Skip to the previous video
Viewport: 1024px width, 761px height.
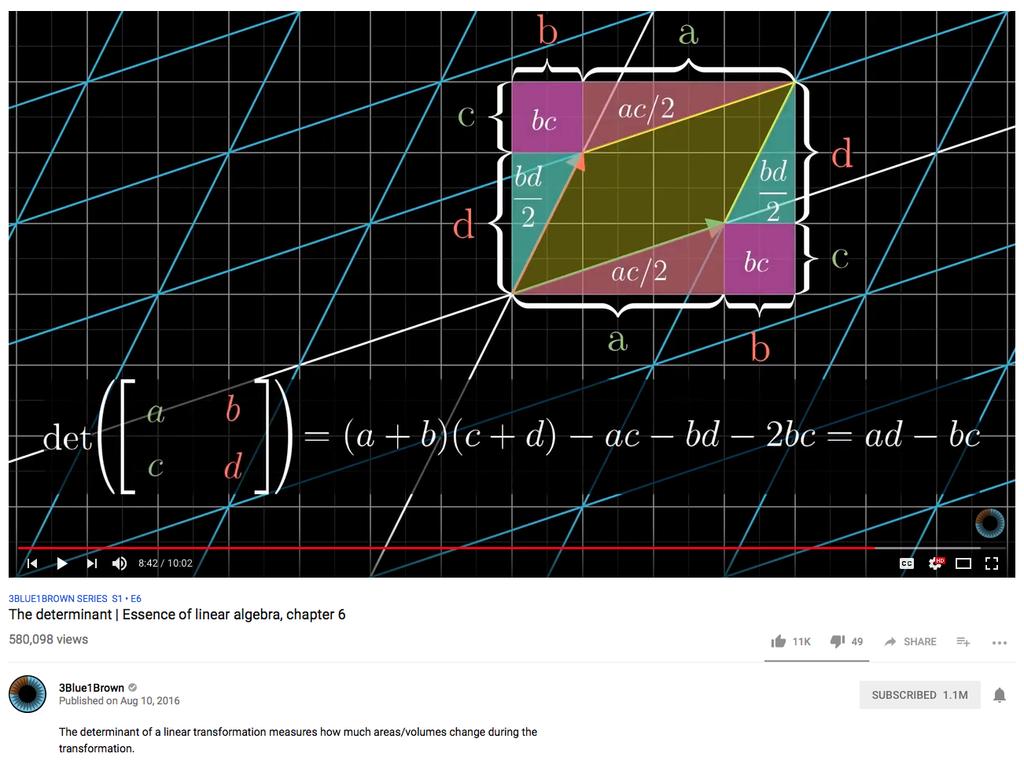pyautogui.click(x=32, y=563)
